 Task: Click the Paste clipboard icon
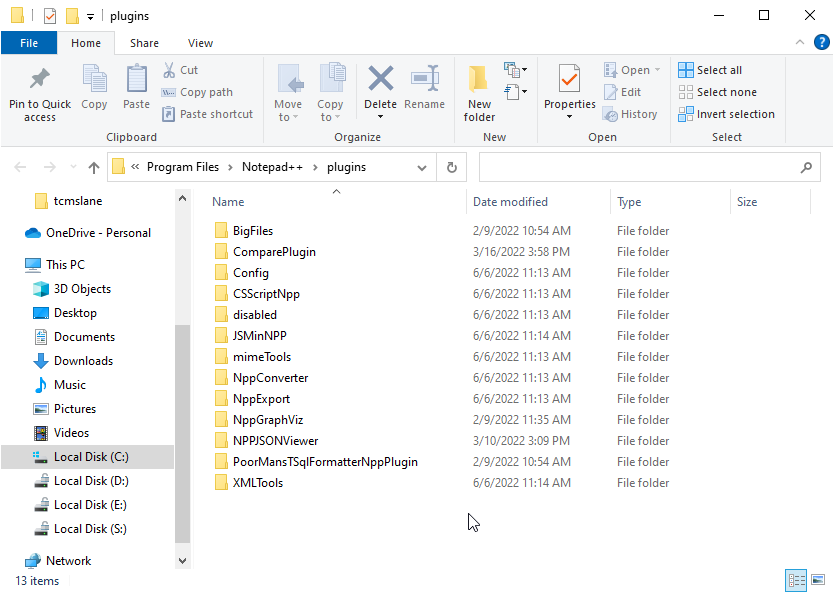(136, 79)
